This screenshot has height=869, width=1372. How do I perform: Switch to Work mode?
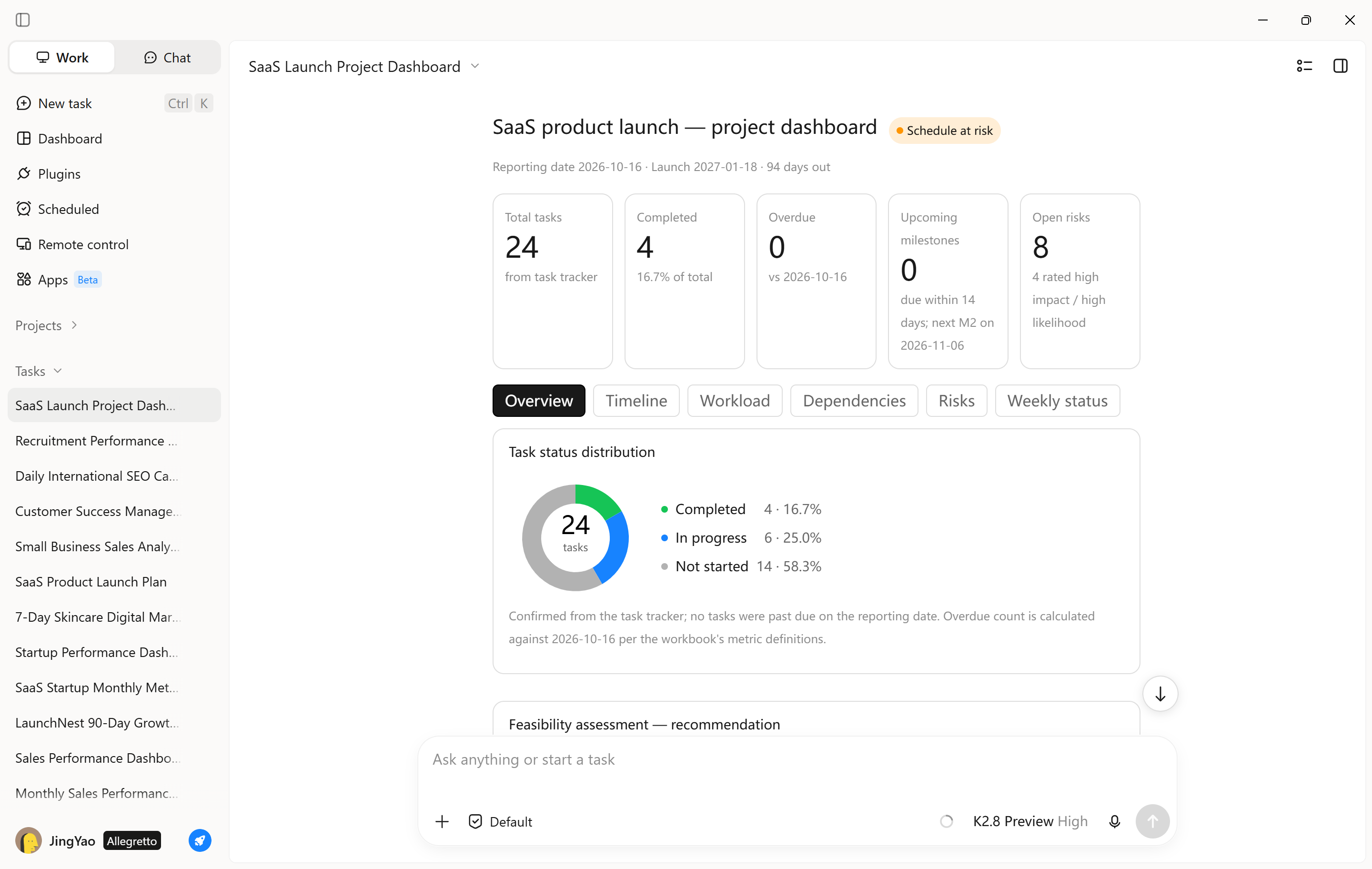tap(62, 58)
